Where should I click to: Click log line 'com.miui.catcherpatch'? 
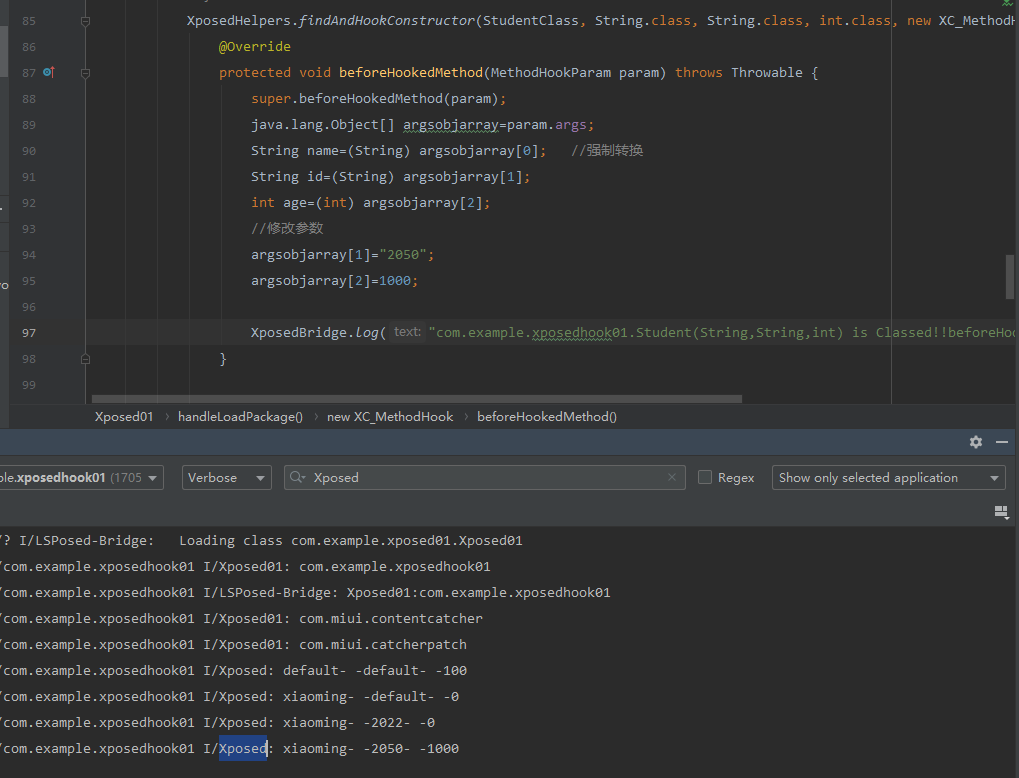[383, 645]
